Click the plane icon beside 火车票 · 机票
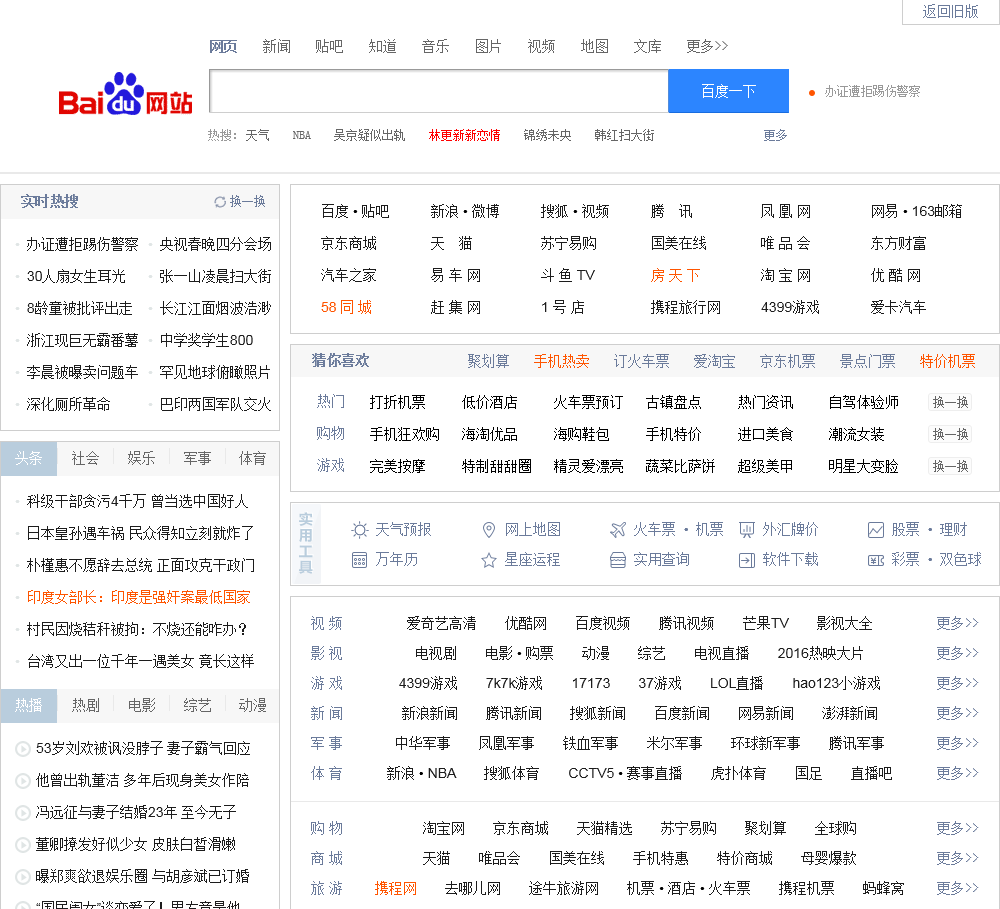This screenshot has height=909, width=1000. click(x=618, y=530)
